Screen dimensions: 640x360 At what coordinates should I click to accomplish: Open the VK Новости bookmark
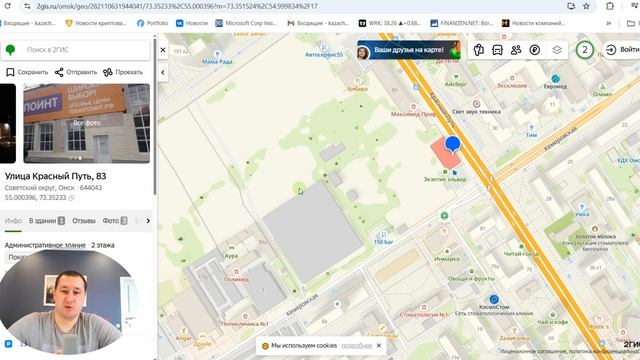(192, 23)
